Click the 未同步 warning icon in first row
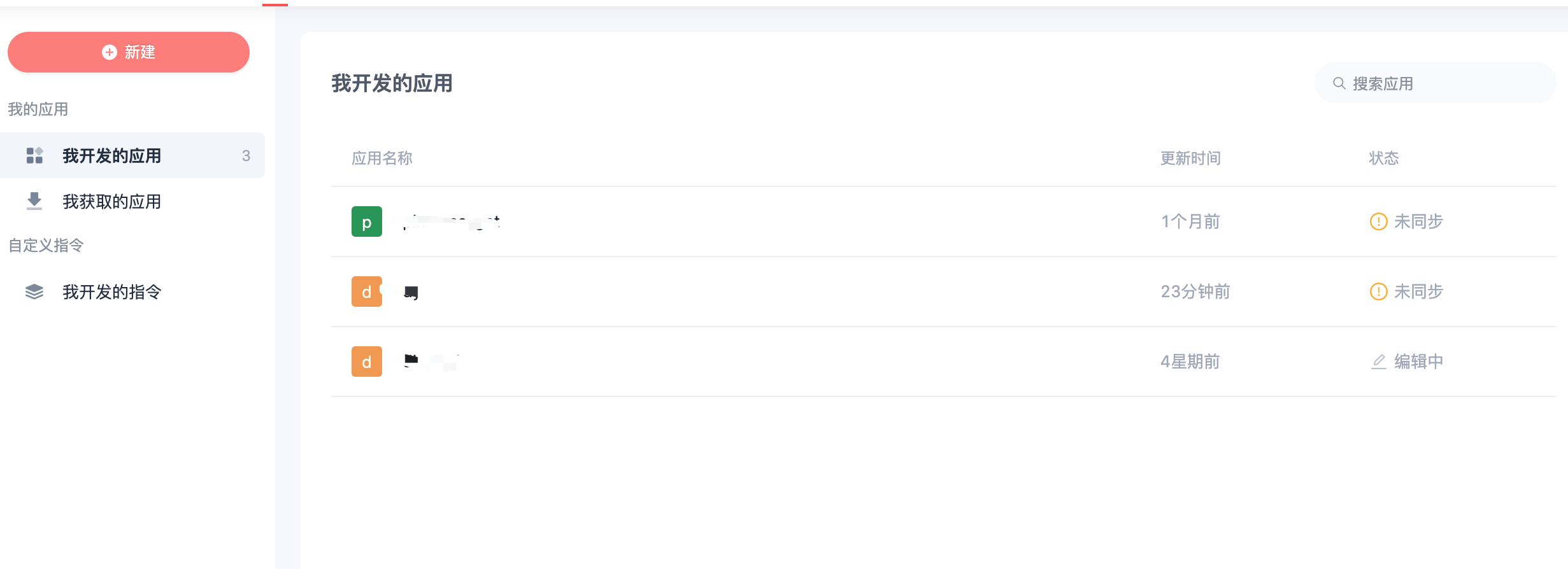 point(1378,221)
